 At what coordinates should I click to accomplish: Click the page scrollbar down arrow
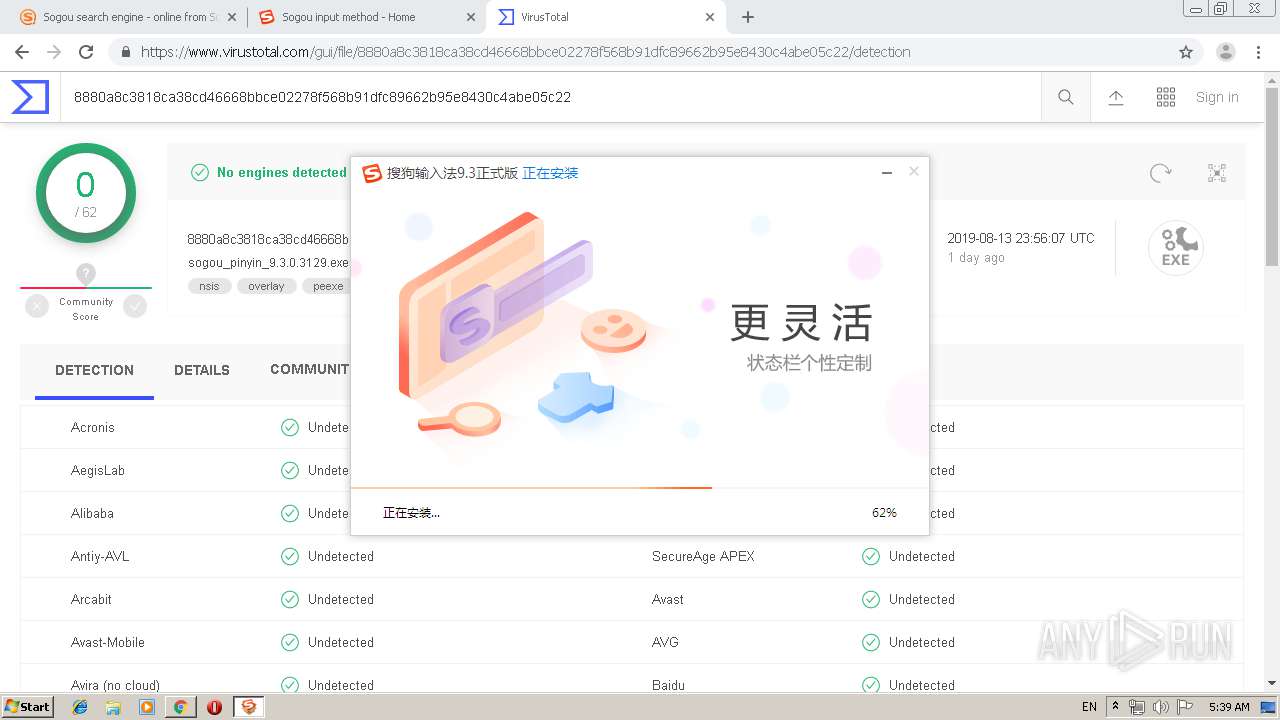1272,684
